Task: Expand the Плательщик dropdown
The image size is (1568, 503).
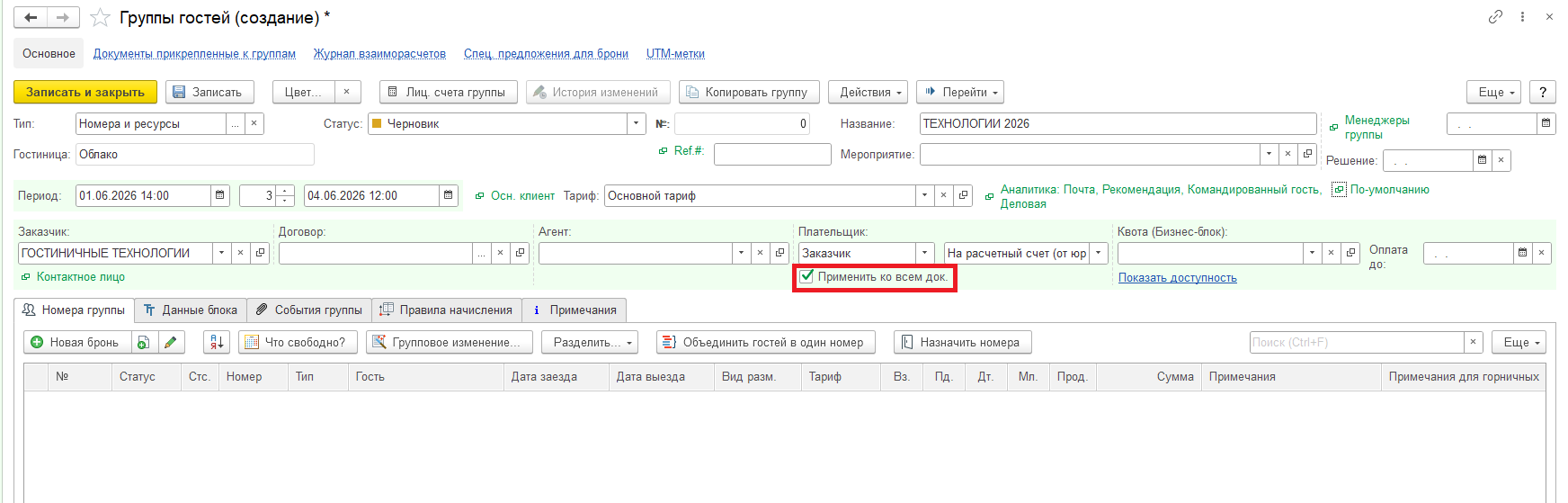Action: click(924, 253)
